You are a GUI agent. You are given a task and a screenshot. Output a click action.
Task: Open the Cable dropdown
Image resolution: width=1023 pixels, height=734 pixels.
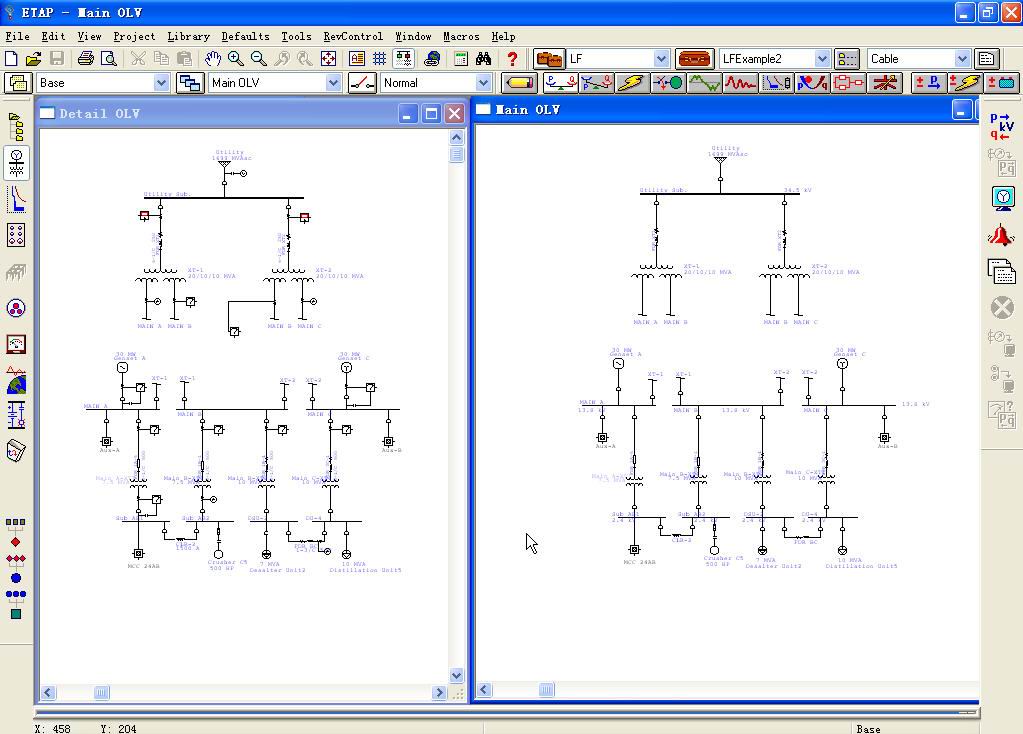962,59
